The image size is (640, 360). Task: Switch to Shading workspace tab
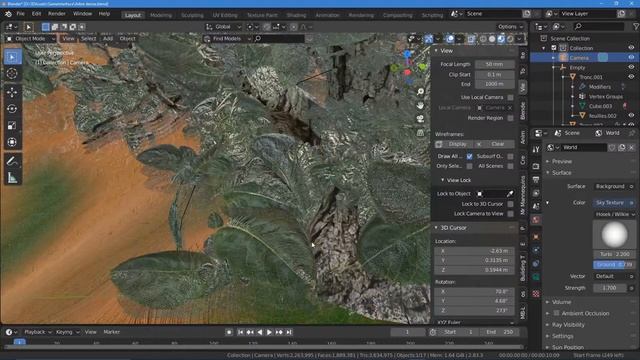click(x=296, y=15)
